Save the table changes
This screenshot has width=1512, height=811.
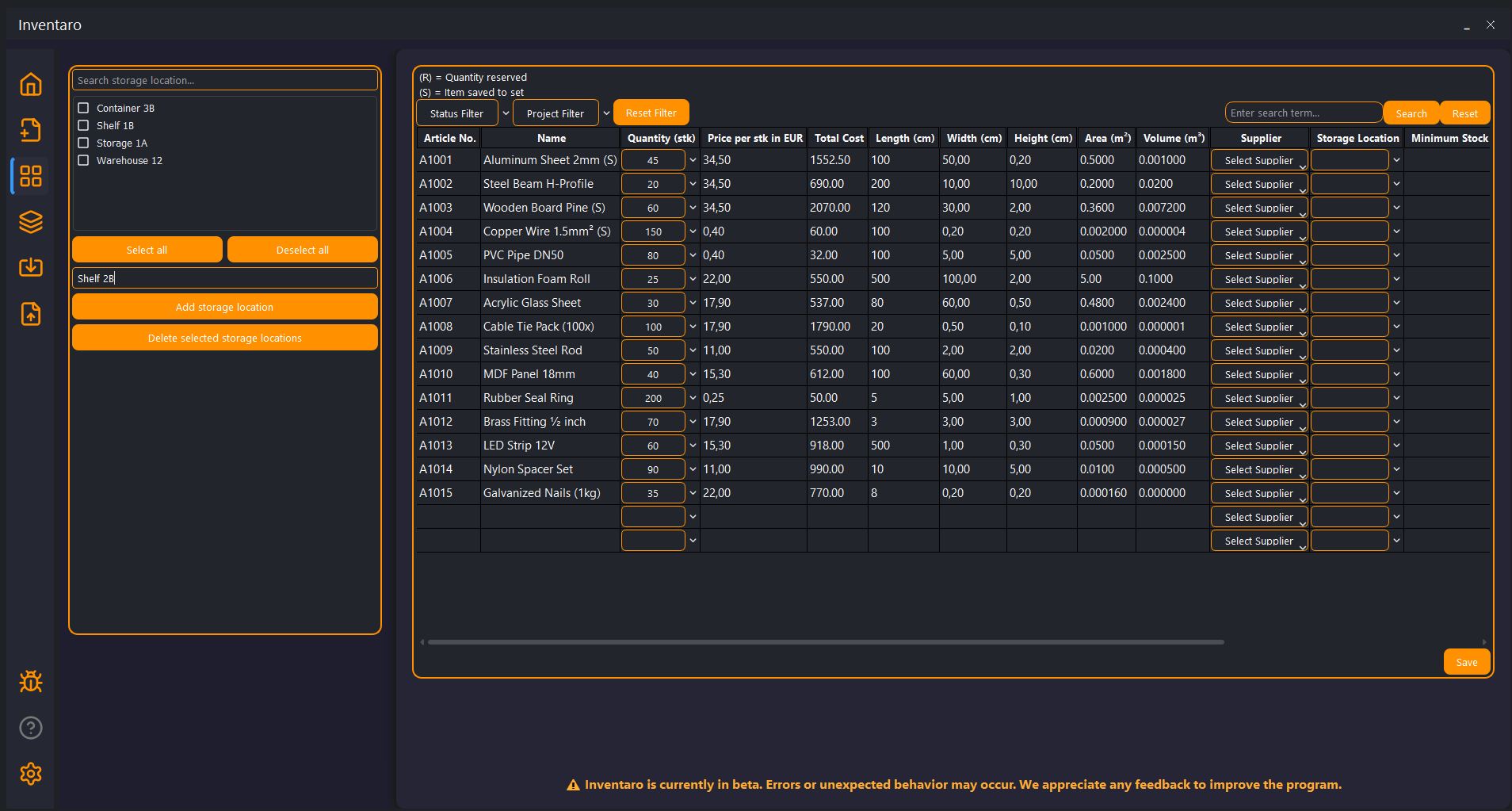pyautogui.click(x=1467, y=662)
